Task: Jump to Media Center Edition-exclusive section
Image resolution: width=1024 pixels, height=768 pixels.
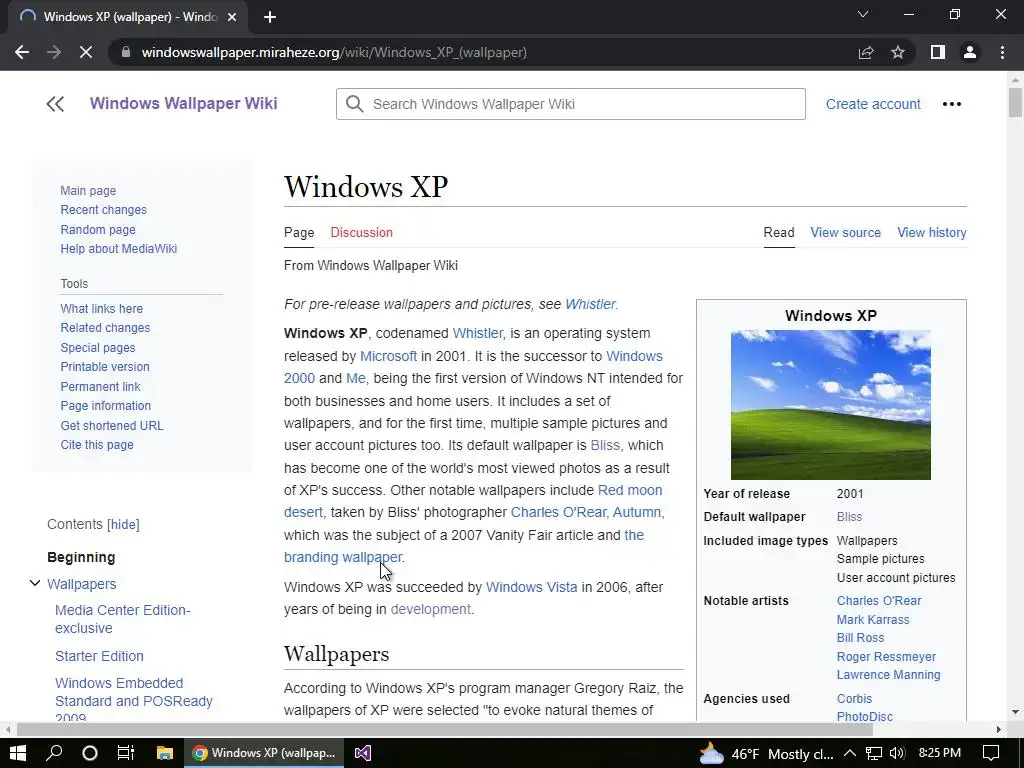Action: click(x=123, y=619)
